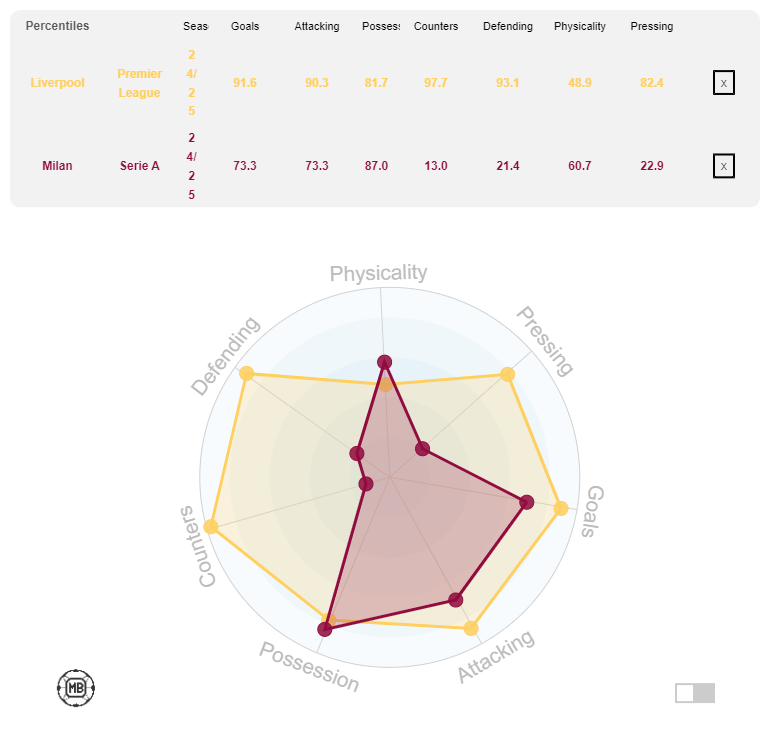Click the Possession axis label on the radar
The image size is (773, 733).
tap(309, 666)
